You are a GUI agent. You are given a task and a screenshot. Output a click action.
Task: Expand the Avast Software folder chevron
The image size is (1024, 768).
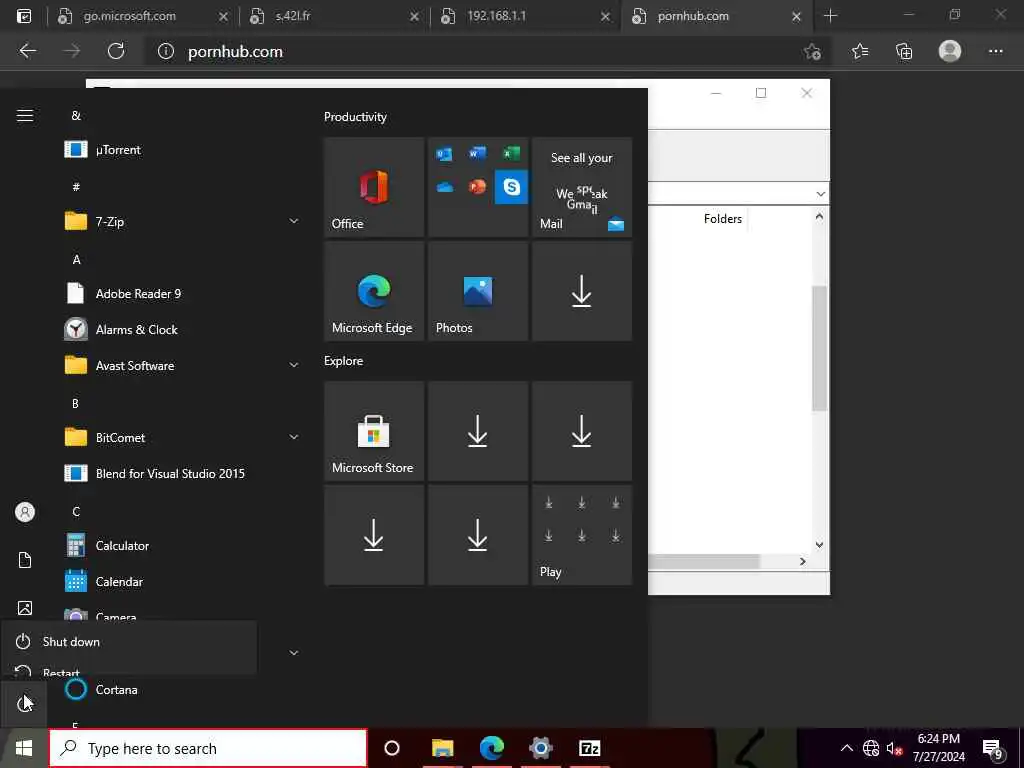[294, 365]
